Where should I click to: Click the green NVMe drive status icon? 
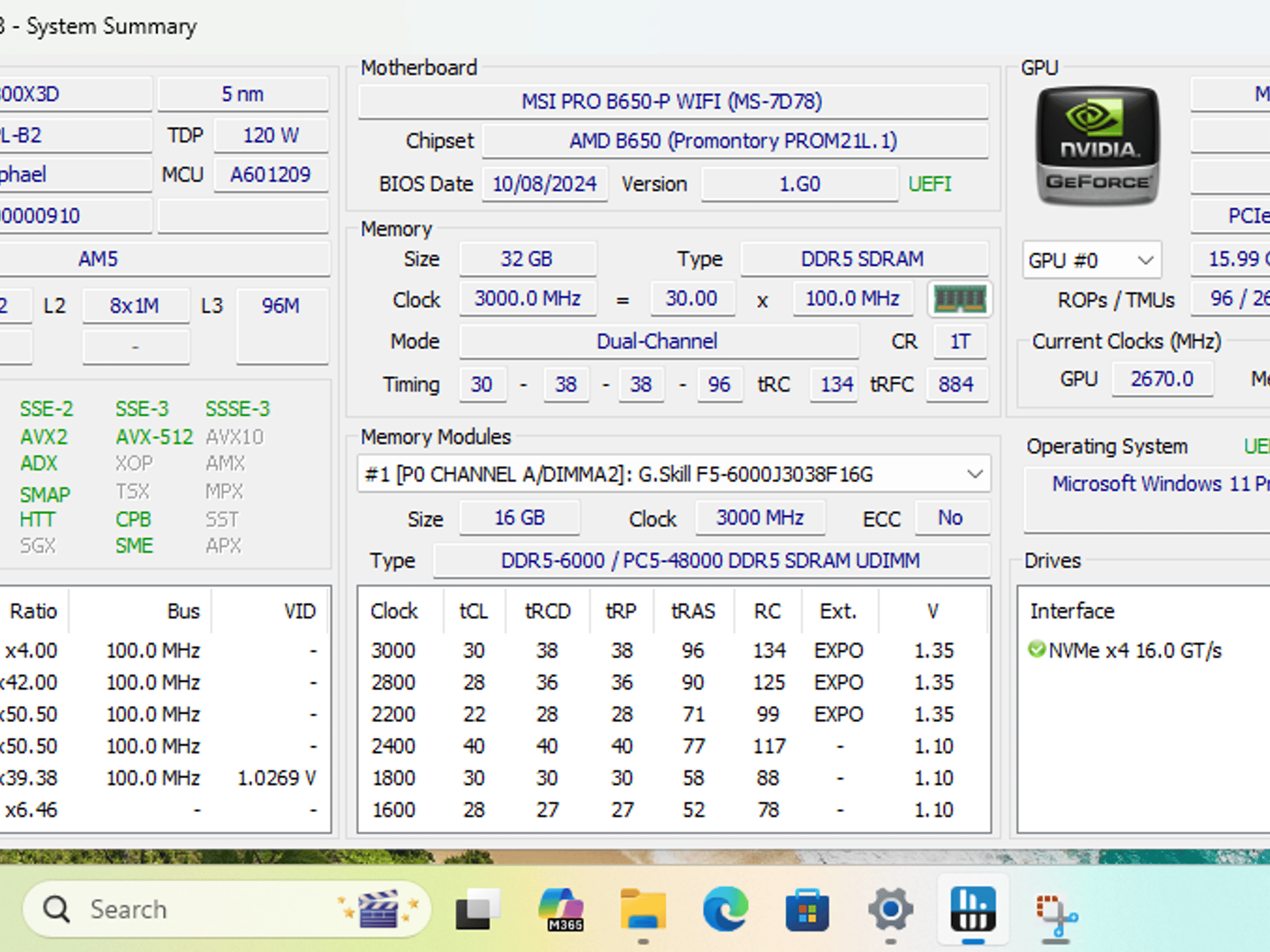click(1036, 649)
